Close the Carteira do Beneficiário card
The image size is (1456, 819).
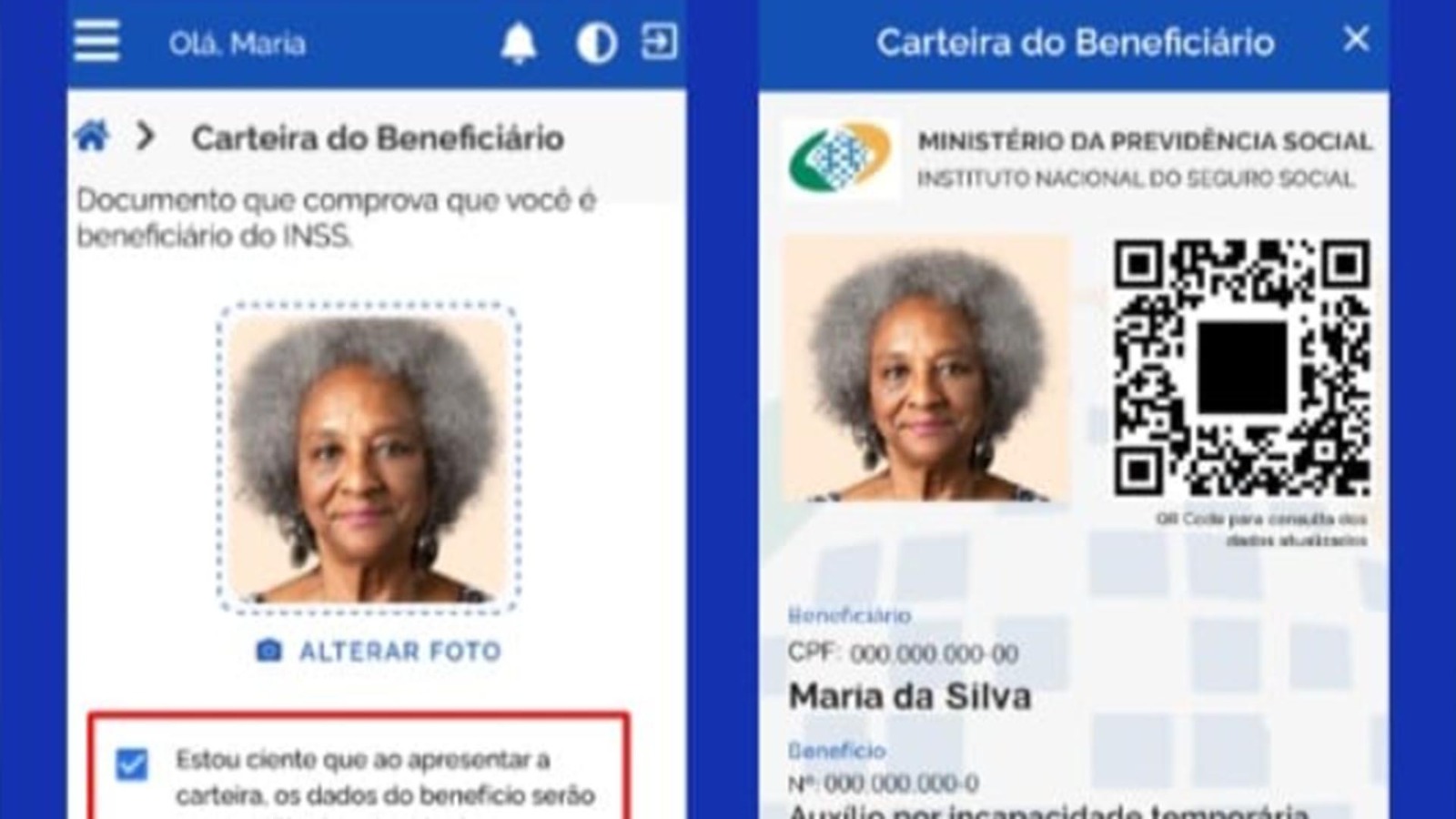(1356, 39)
